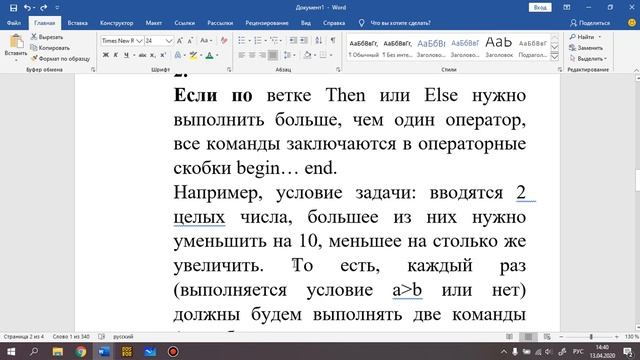The width and height of the screenshot is (640, 360).
Task: Apply the font color button
Action: 209,55
